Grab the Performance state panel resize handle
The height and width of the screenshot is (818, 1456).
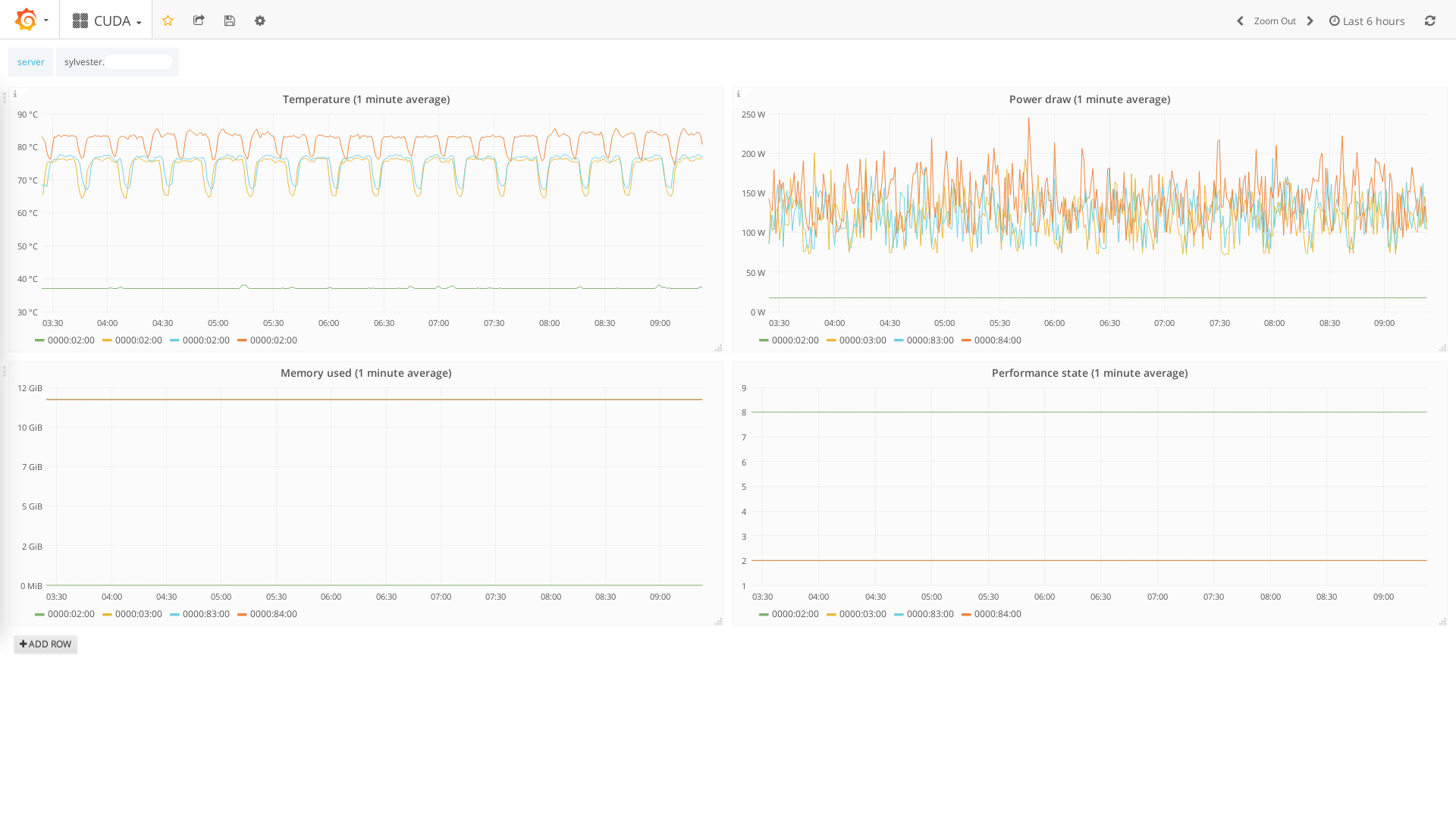[x=1442, y=622]
